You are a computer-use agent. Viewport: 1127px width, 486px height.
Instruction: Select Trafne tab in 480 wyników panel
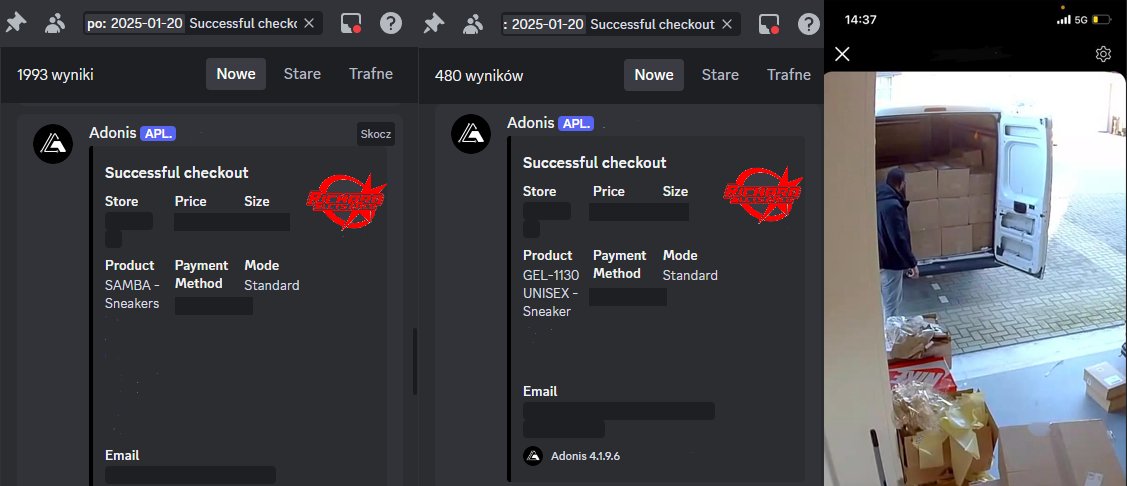pos(788,75)
